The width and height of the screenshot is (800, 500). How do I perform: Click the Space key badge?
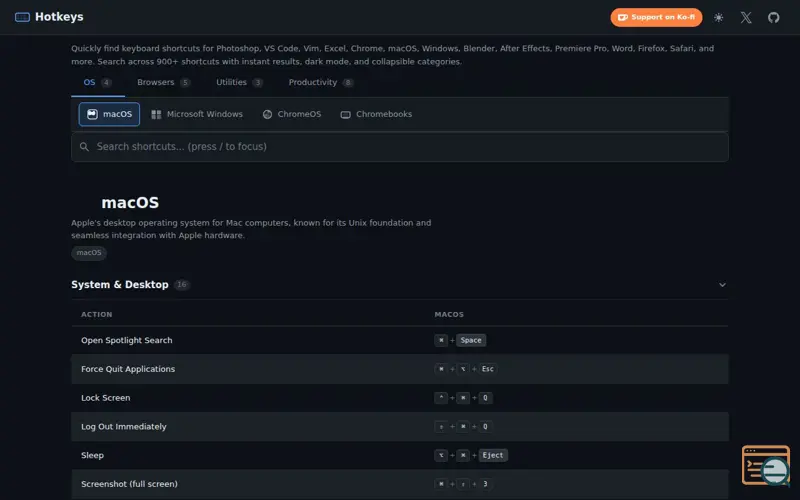(471, 340)
